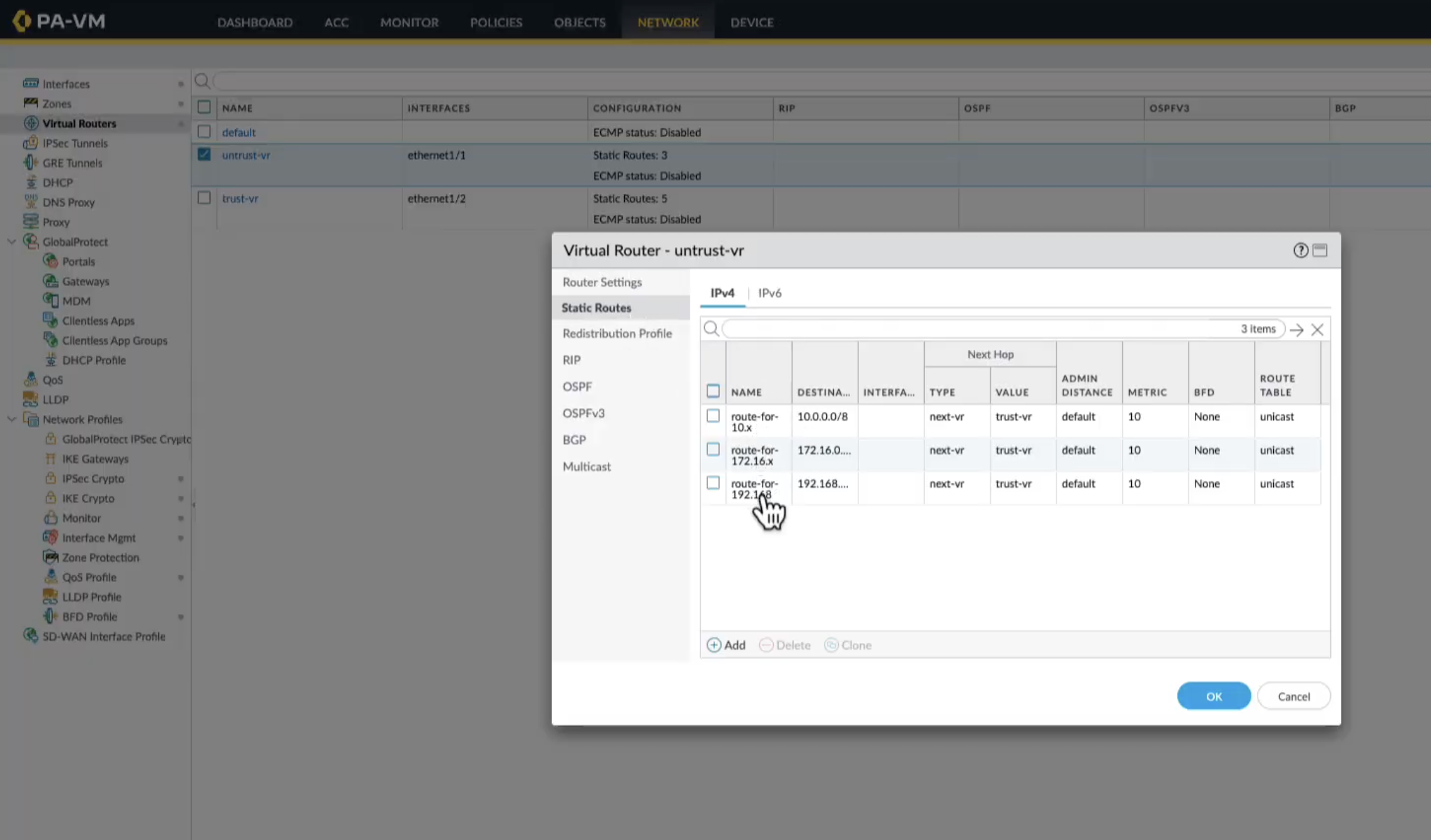1431x840 pixels.
Task: Click the Add plus icon for static routes
Action: [714, 645]
